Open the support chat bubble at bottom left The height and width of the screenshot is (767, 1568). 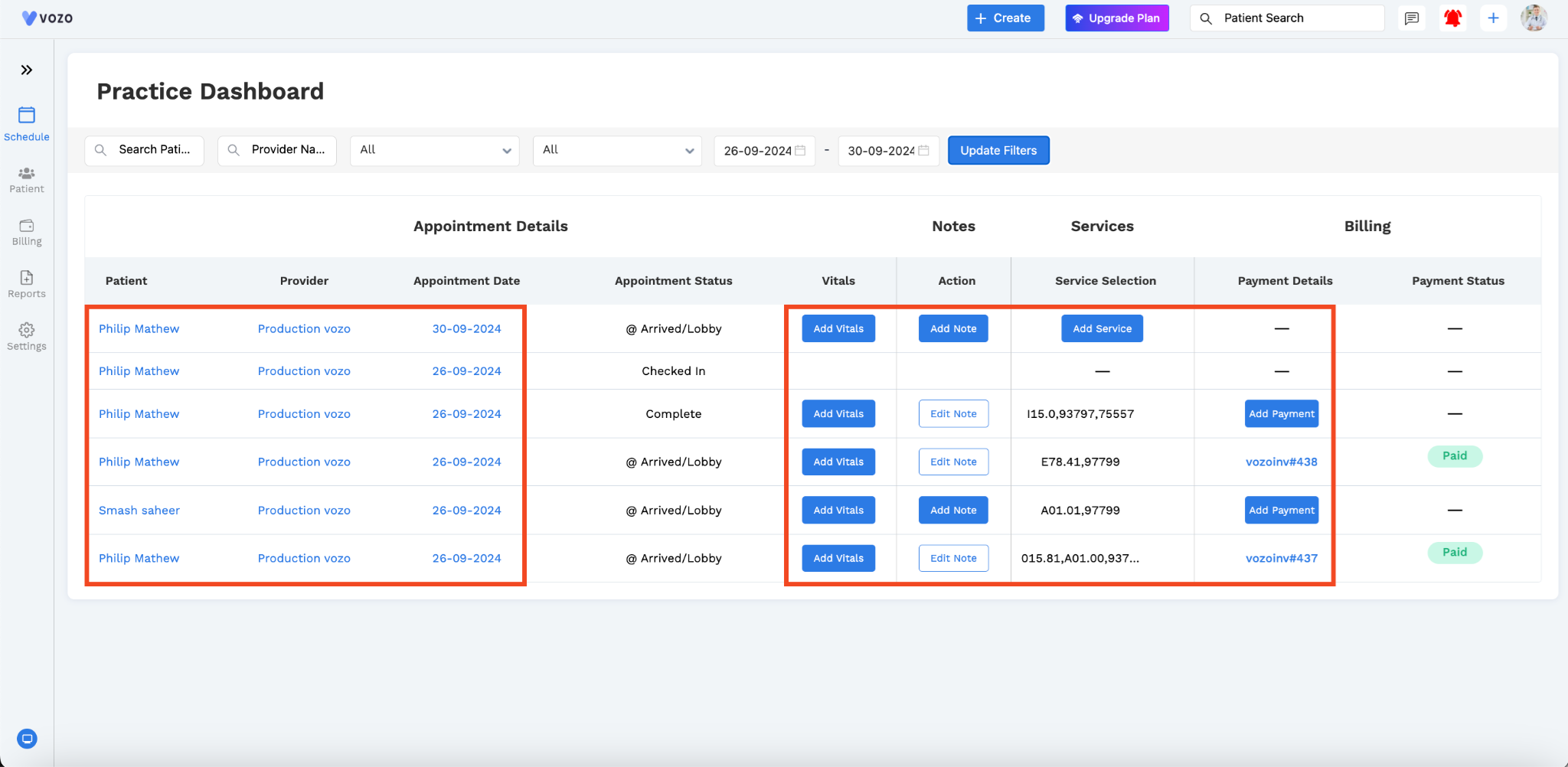click(27, 739)
